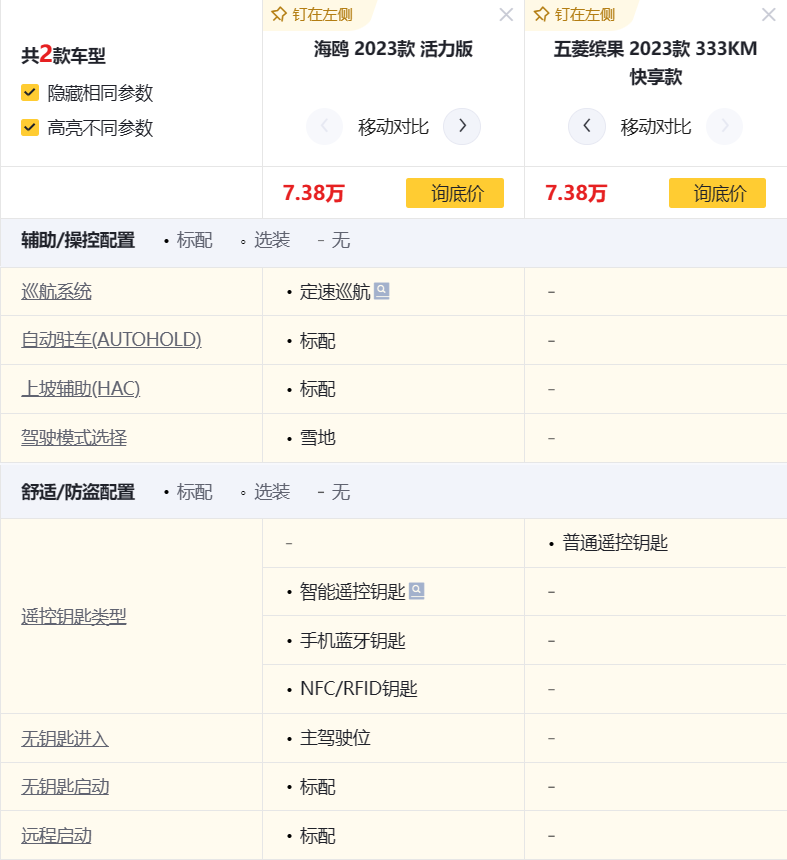The width and height of the screenshot is (787, 860).
Task: Click the 智能遥控钥匙 cell text
Action: point(353,592)
